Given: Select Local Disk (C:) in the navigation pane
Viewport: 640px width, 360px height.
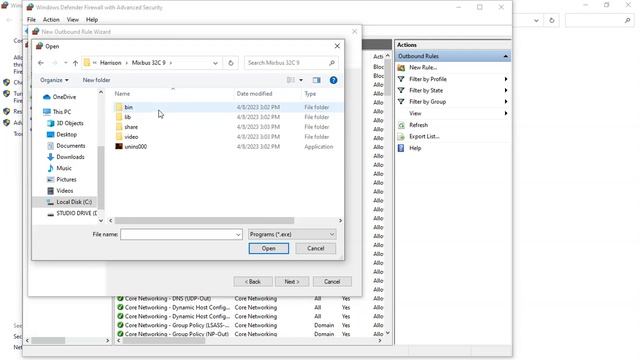Looking at the screenshot, I should tap(73, 202).
